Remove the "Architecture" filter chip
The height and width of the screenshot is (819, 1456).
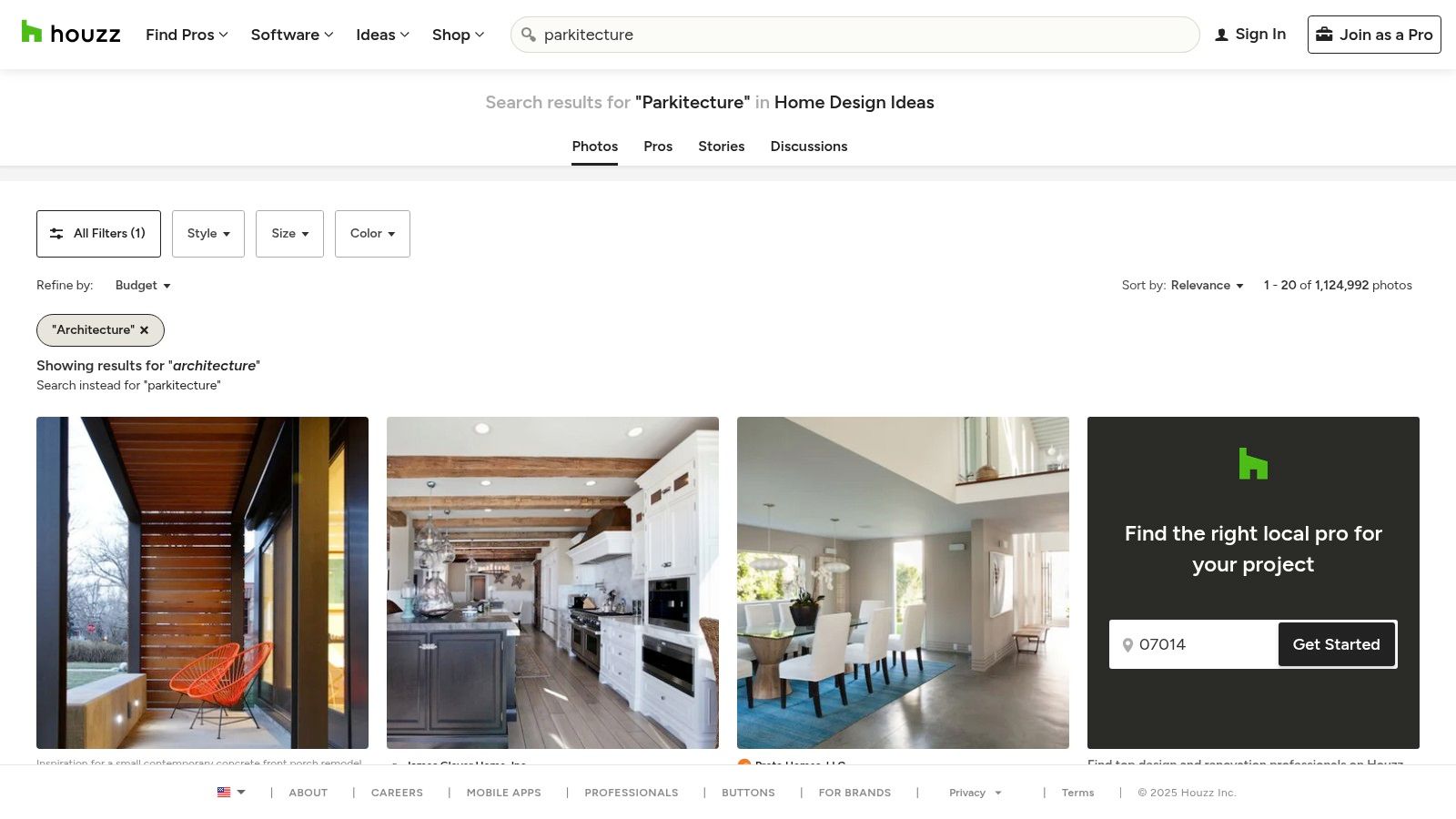[x=144, y=330]
